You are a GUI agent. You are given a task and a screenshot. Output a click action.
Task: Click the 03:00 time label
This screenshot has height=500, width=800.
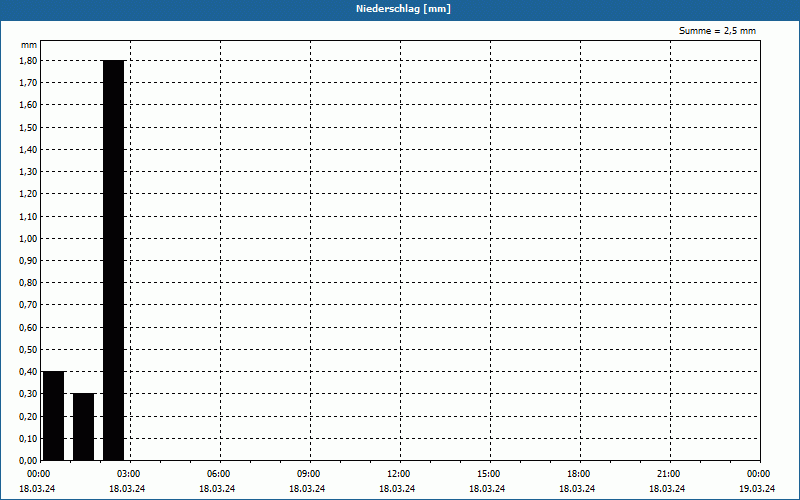coord(129,474)
